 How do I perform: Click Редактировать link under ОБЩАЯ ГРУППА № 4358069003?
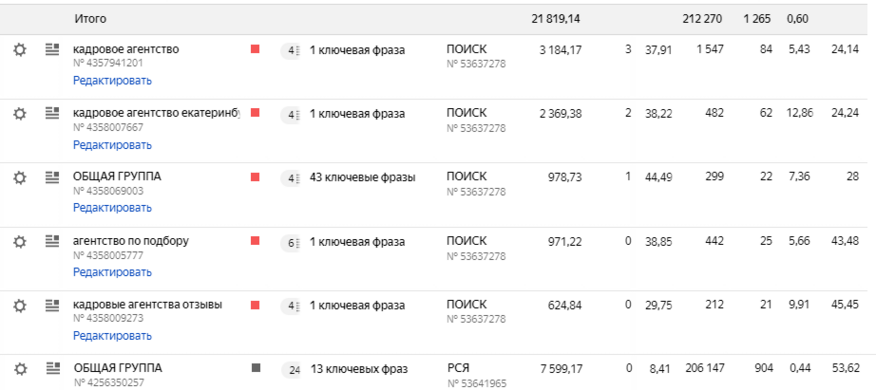tap(112, 208)
